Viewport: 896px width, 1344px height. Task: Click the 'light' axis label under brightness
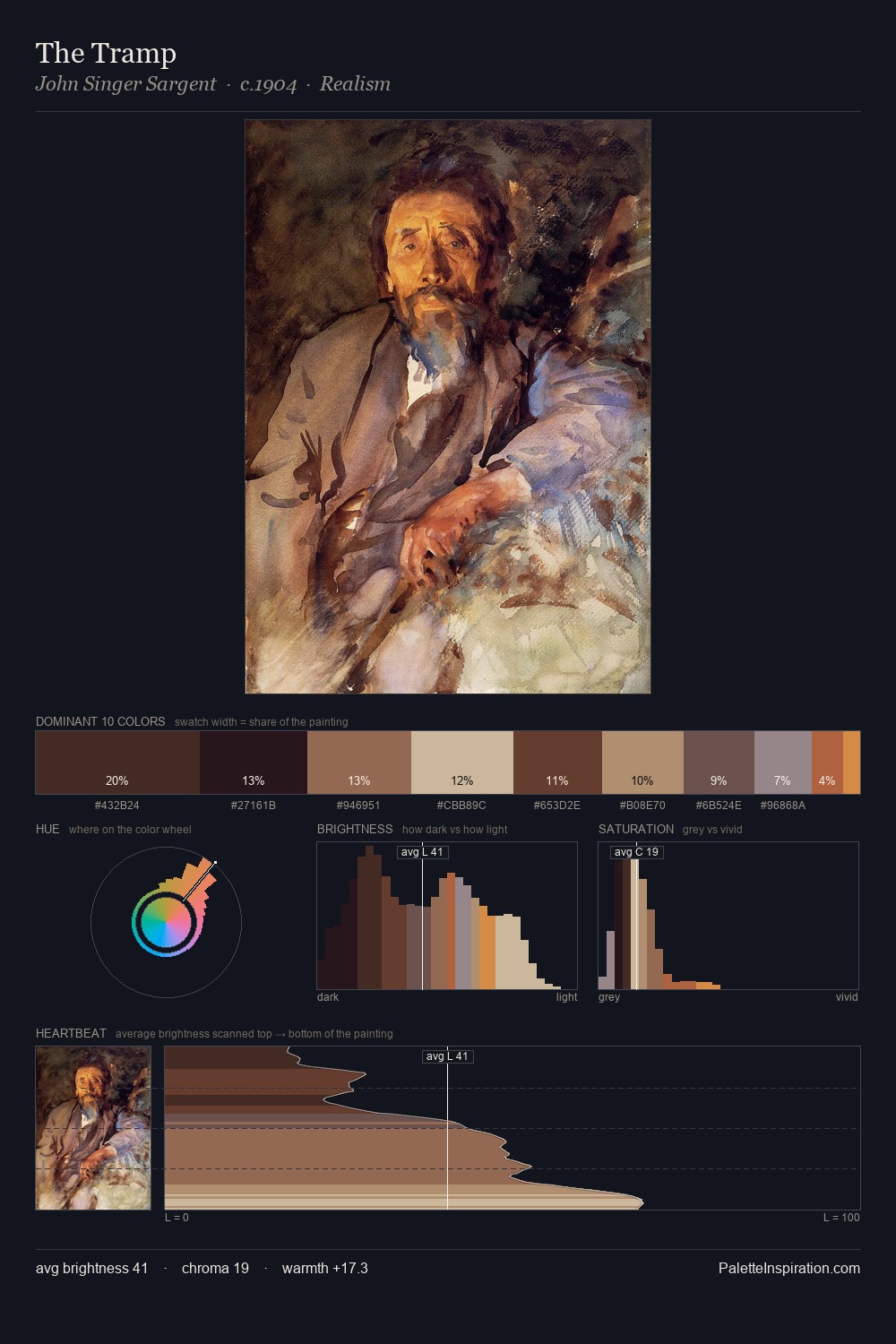pos(566,997)
